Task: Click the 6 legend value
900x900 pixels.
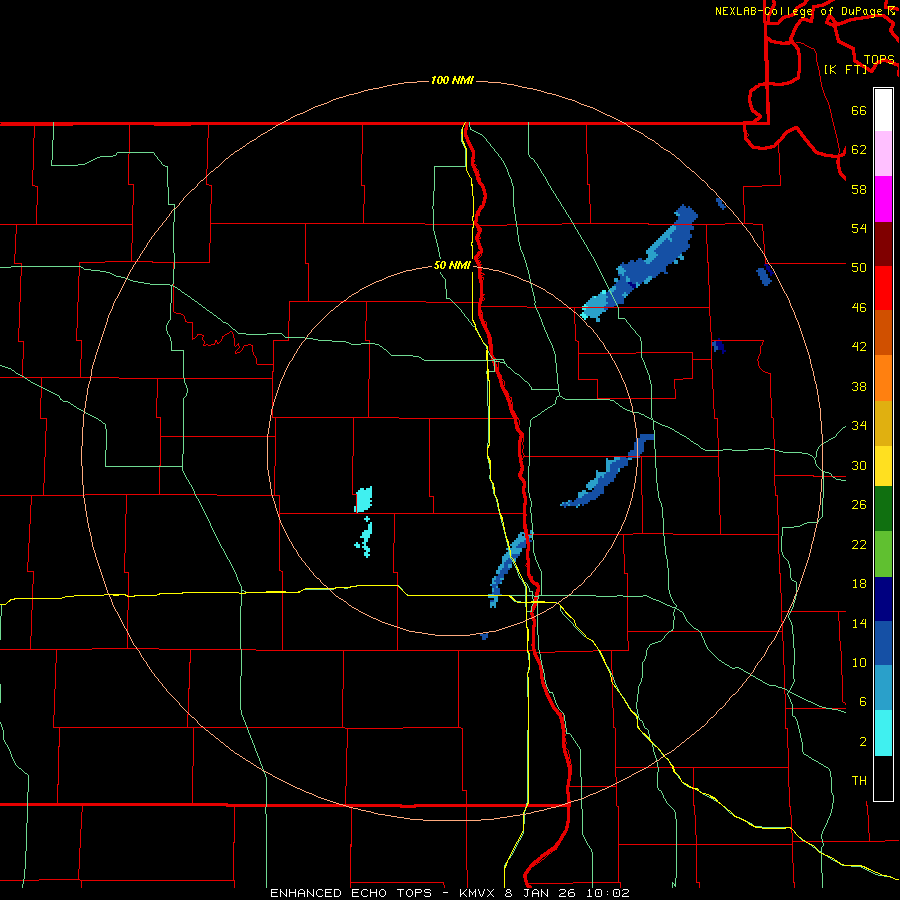Action: pyautogui.click(x=862, y=702)
